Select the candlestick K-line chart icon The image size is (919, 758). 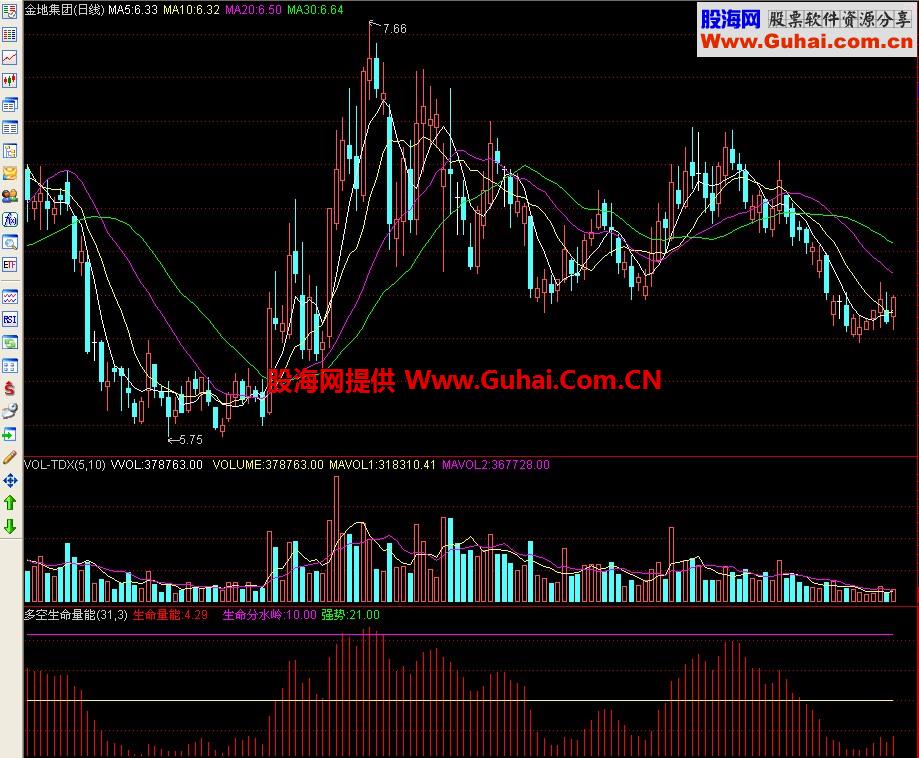9,81
